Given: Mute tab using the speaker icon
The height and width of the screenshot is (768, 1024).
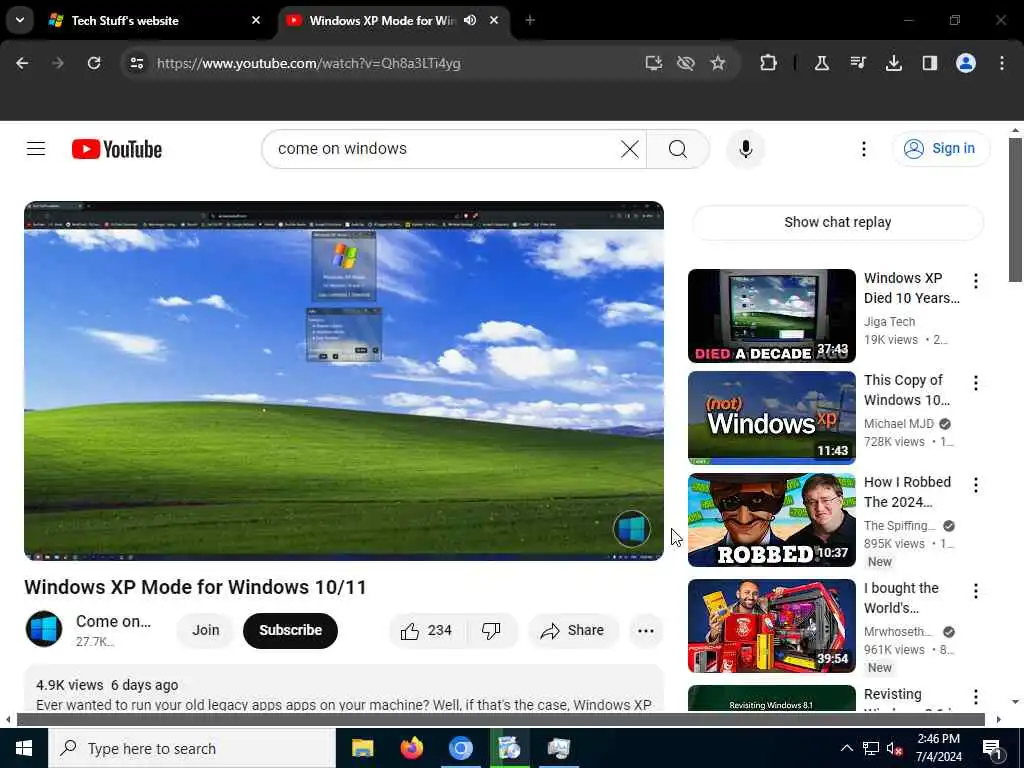Looking at the screenshot, I should (x=470, y=20).
